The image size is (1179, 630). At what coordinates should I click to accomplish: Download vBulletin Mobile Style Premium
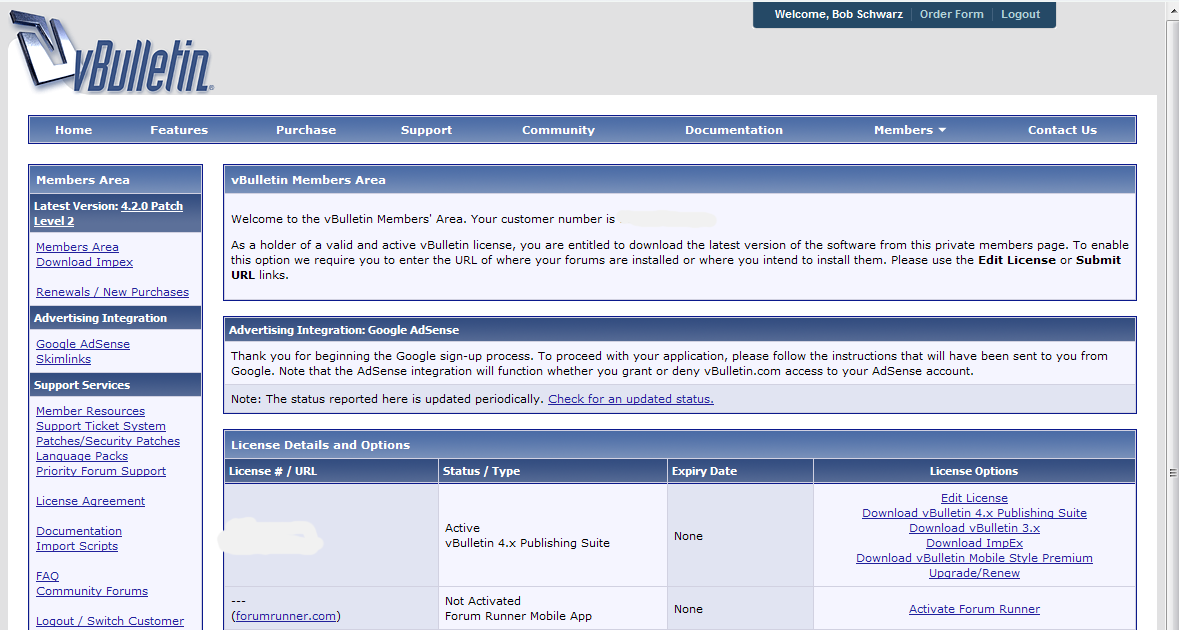tap(974, 558)
